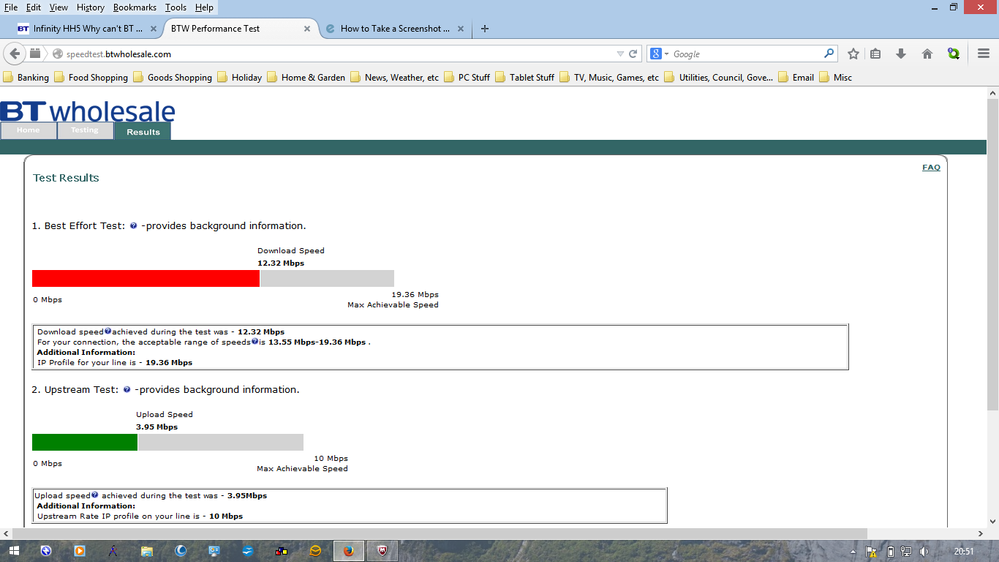Click the horizontal page scrollbar
This screenshot has height=562, width=999.
point(440,533)
